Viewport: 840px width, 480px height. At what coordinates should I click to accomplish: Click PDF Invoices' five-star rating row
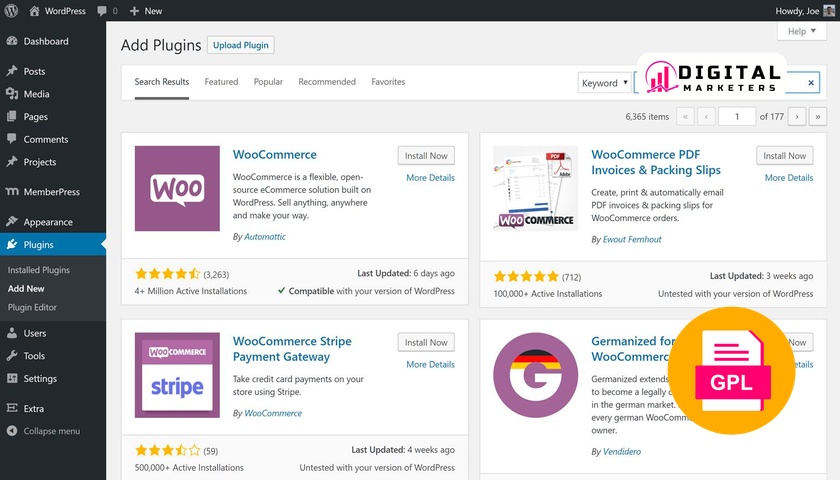point(526,276)
